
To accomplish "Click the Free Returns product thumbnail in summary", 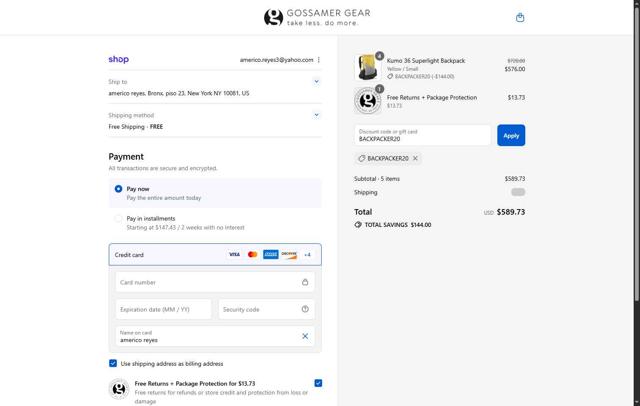I will tap(367, 100).
